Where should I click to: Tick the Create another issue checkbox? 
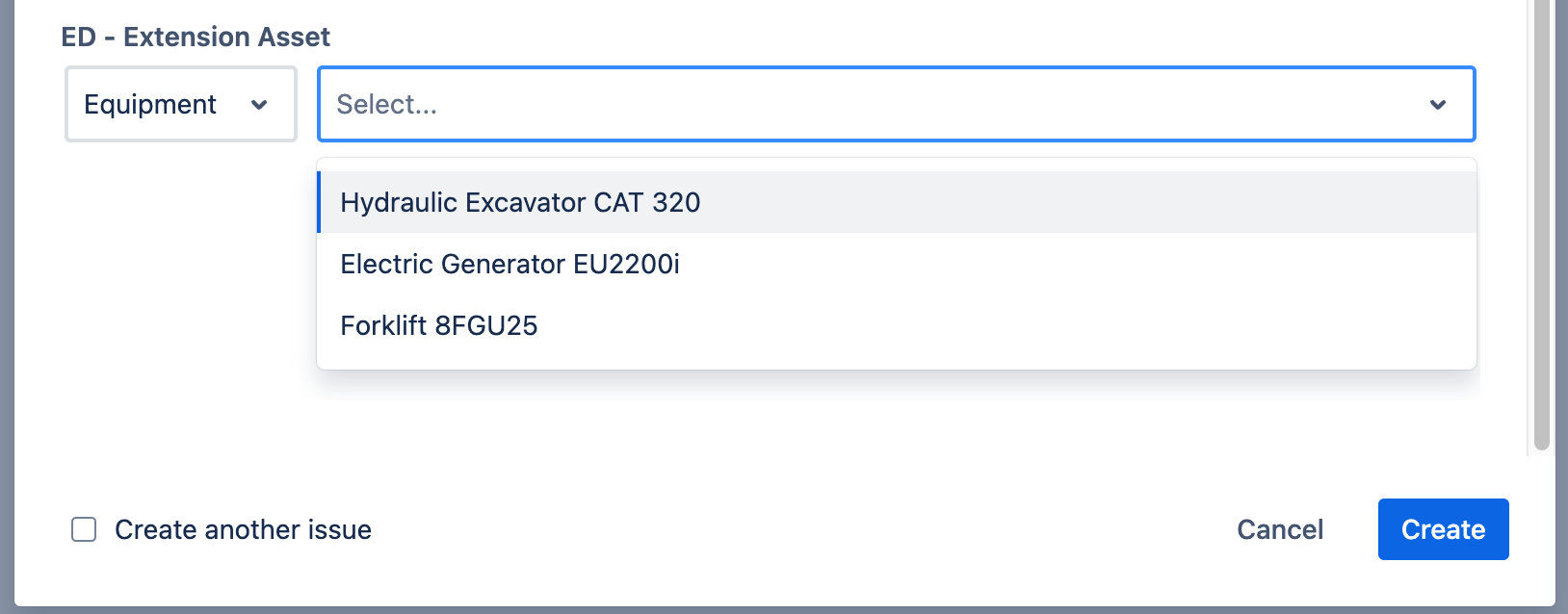84,529
